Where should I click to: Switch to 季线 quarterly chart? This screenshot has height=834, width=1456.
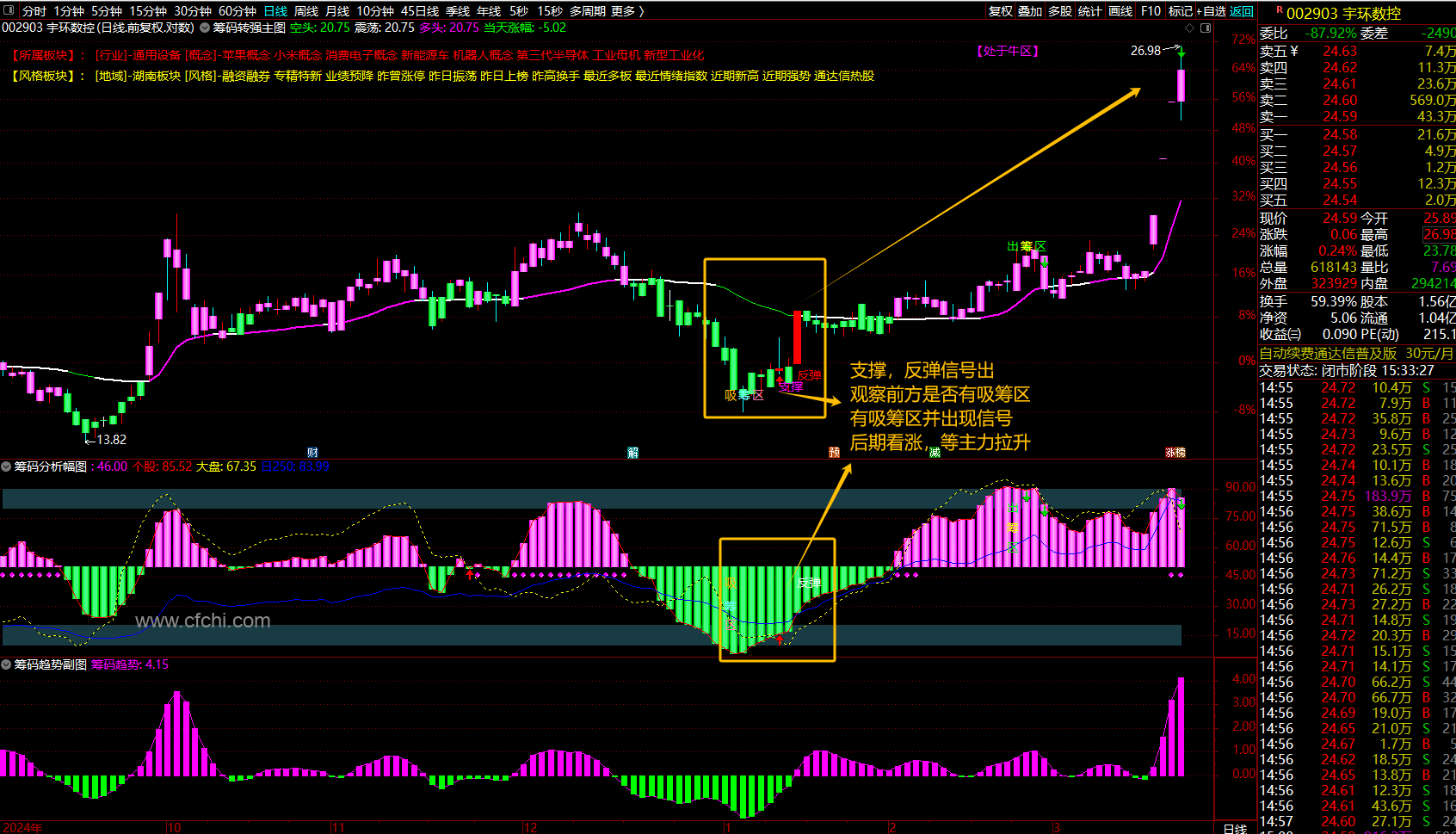pos(458,11)
